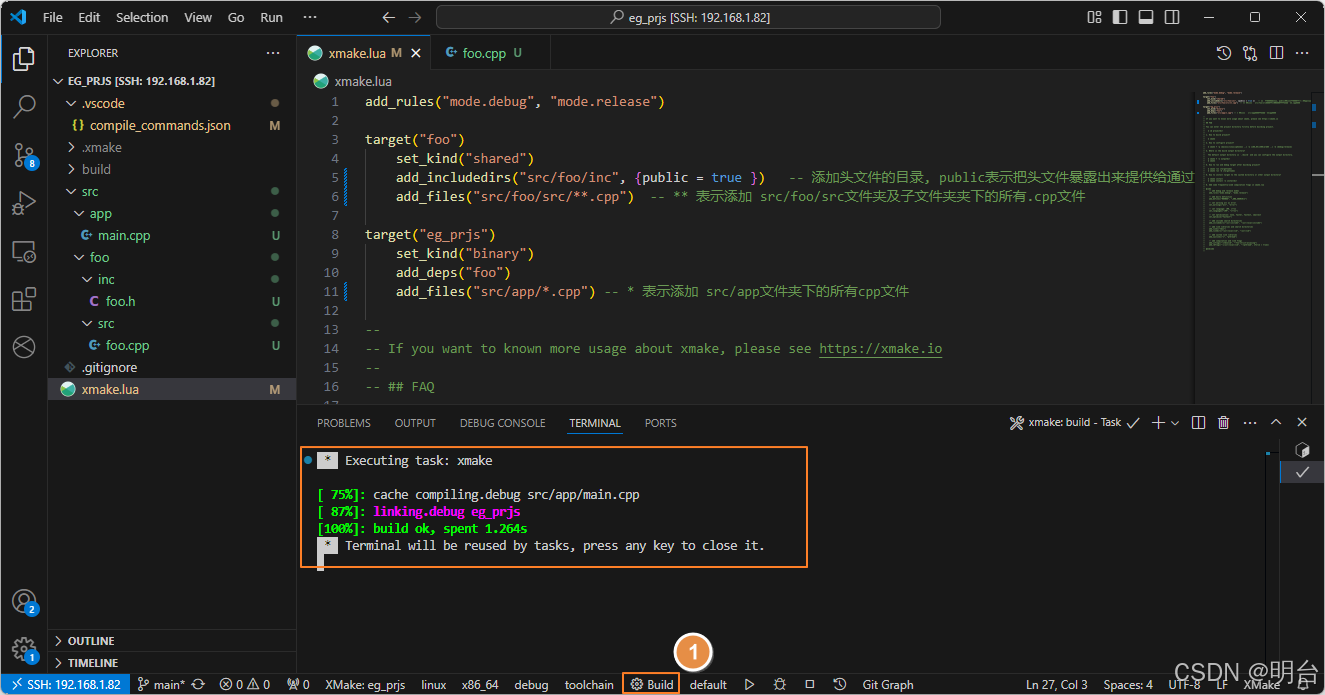Open Remote Explorer view in activity bar
The height and width of the screenshot is (695, 1325).
(x=23, y=251)
